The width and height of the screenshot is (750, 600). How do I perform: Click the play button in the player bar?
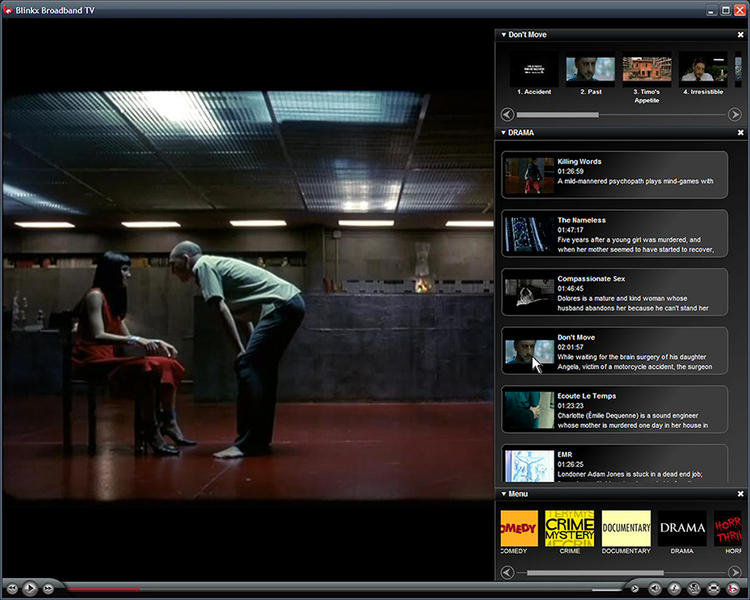(30, 588)
